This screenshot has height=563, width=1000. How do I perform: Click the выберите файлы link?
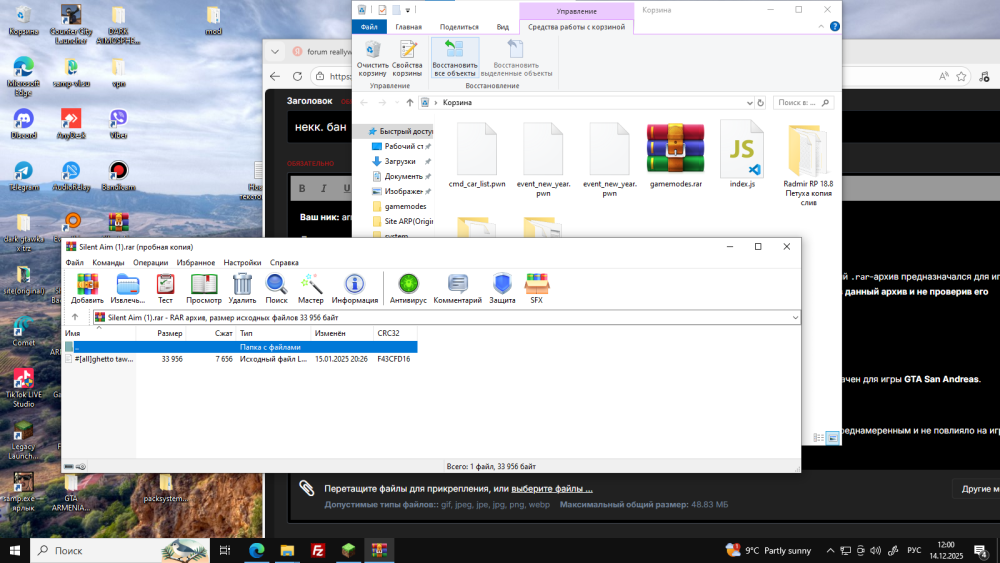552,488
